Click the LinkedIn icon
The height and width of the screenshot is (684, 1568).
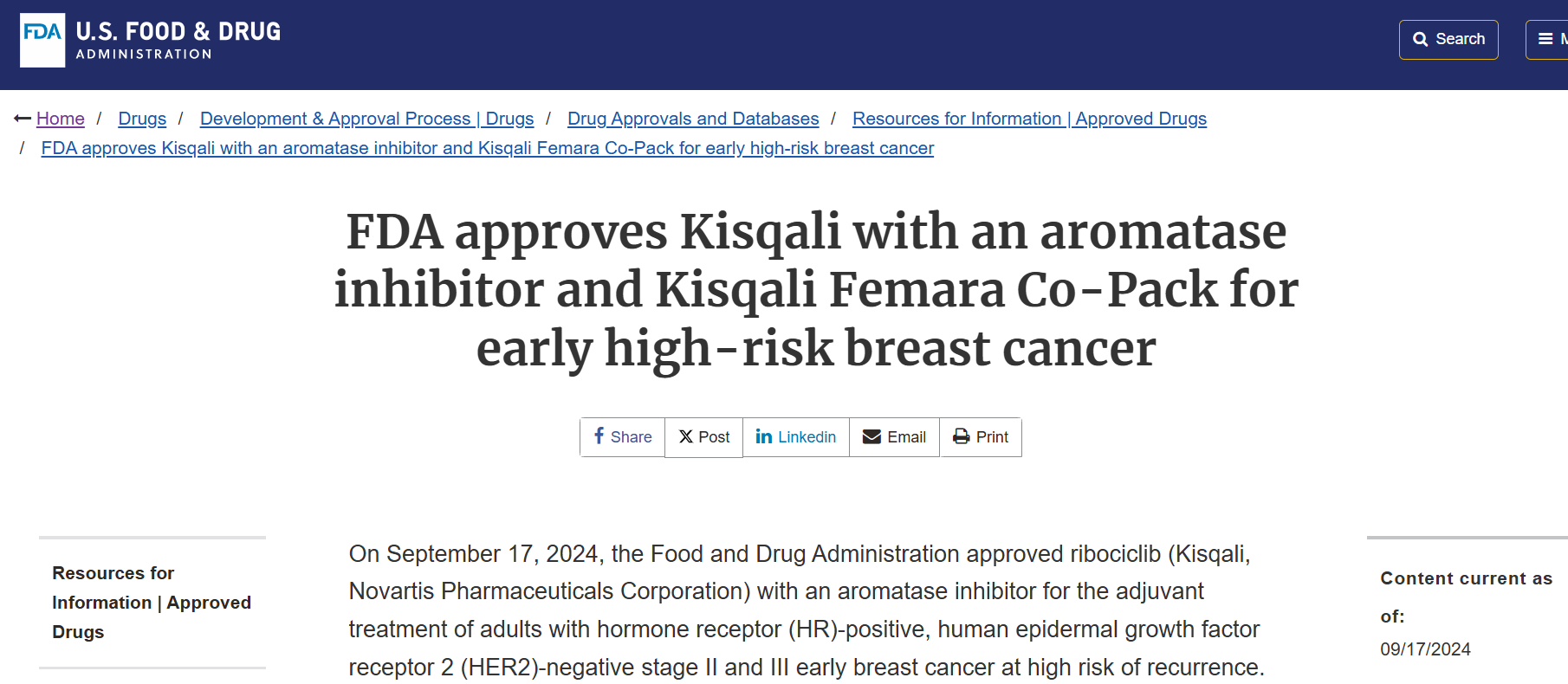763,436
